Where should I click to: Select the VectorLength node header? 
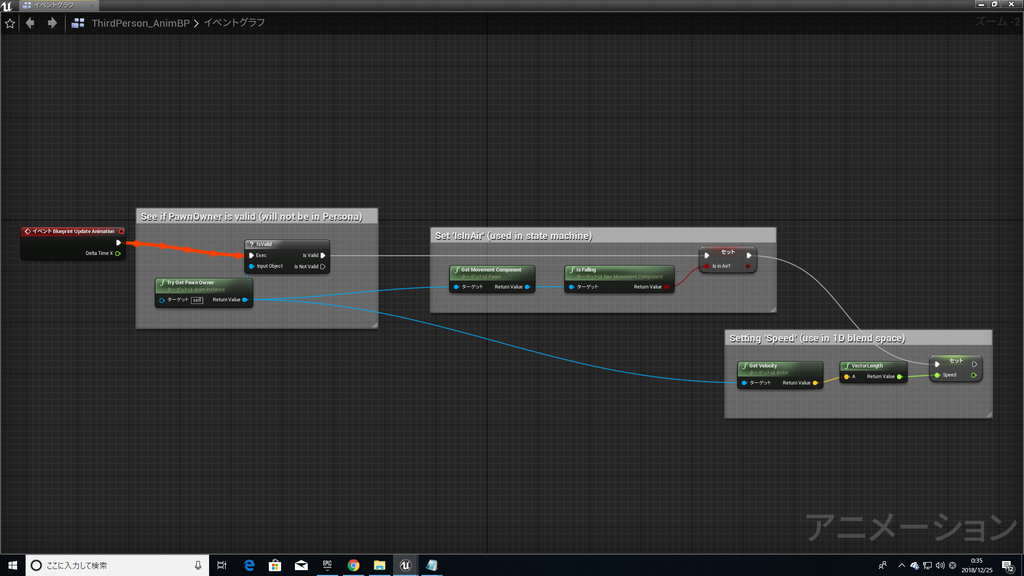tap(873, 366)
